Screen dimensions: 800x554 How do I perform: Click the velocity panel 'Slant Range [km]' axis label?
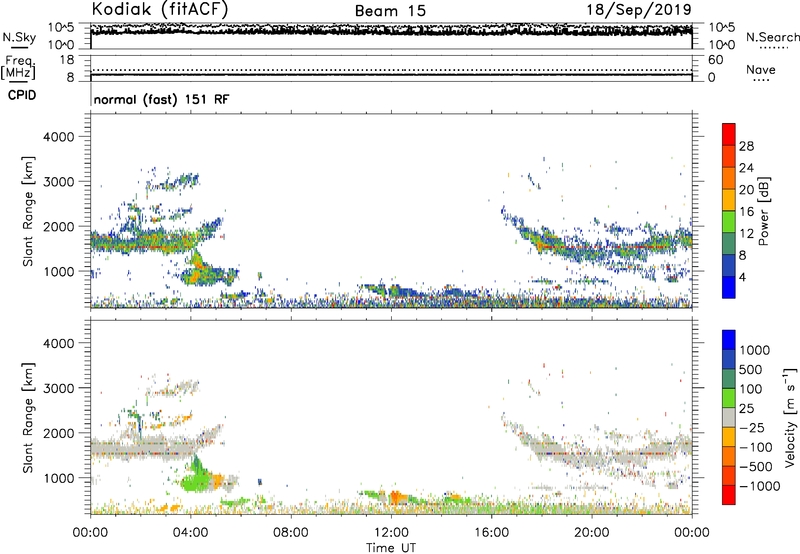click(x=28, y=417)
